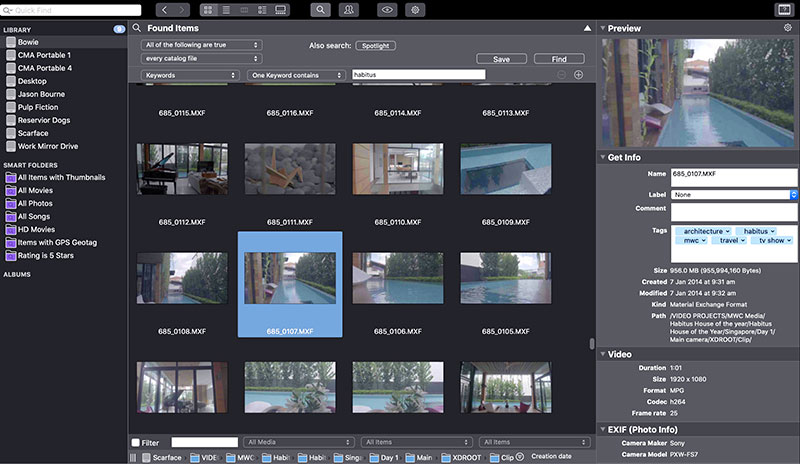Select the Jason Bourne catalog
The width and height of the screenshot is (800, 464).
point(41,94)
